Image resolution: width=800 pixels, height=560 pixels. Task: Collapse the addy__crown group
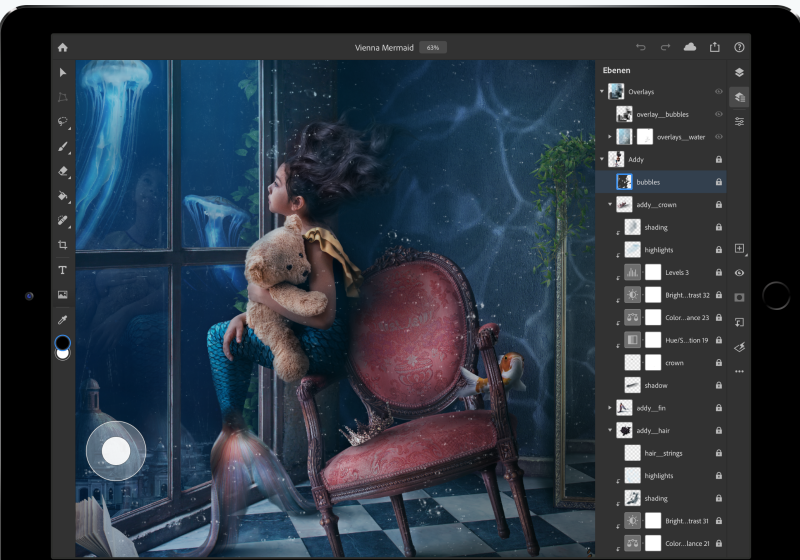pos(610,205)
